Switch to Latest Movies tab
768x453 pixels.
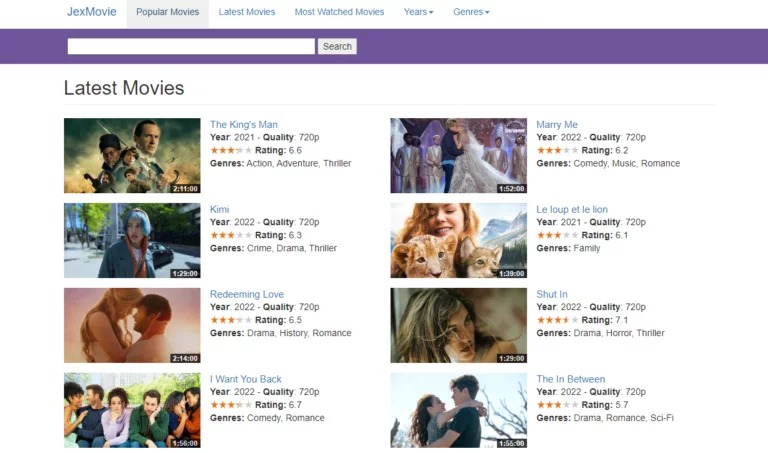tap(246, 12)
